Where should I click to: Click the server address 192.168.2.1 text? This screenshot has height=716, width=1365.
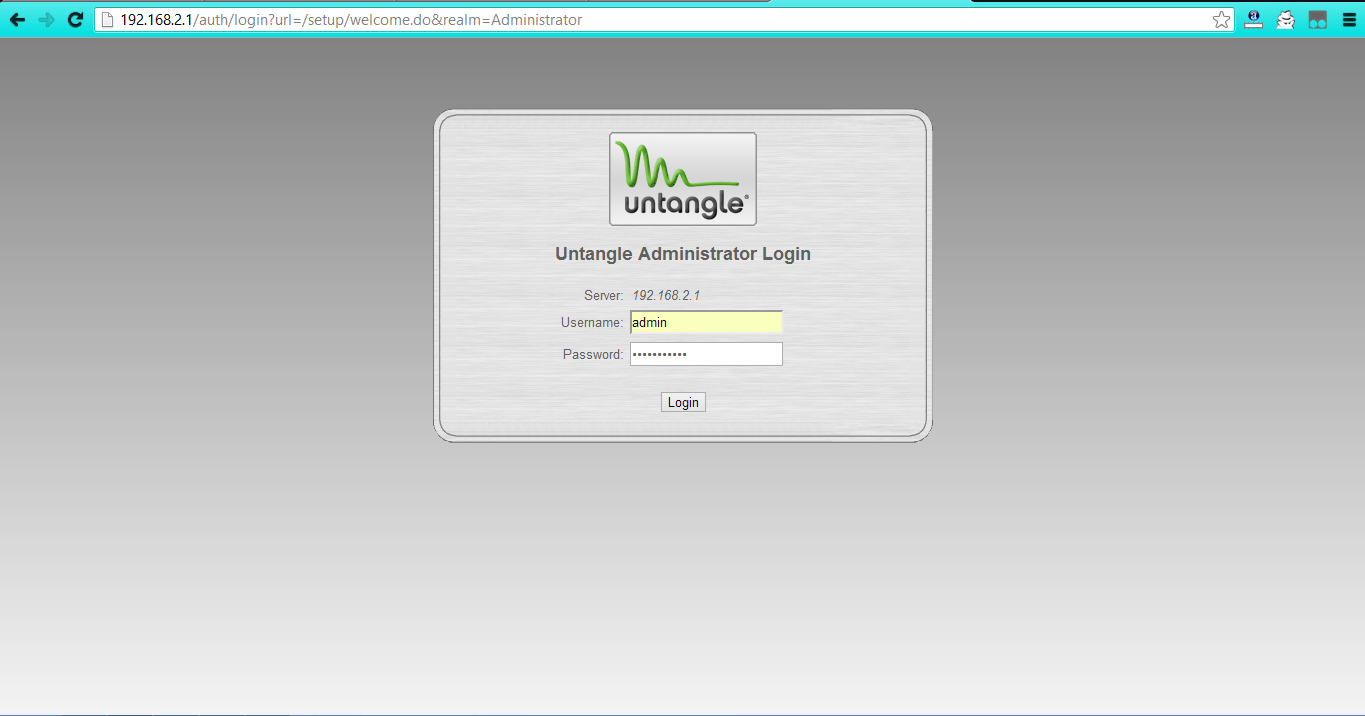666,296
